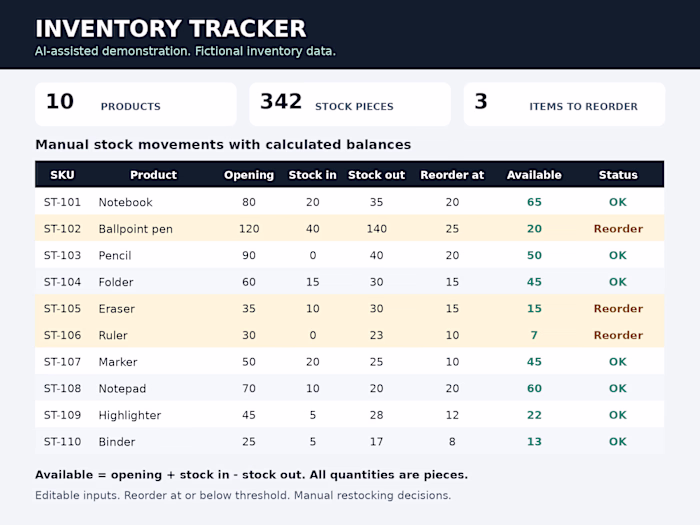
Task: Click Binder available value 13
Action: click(534, 442)
